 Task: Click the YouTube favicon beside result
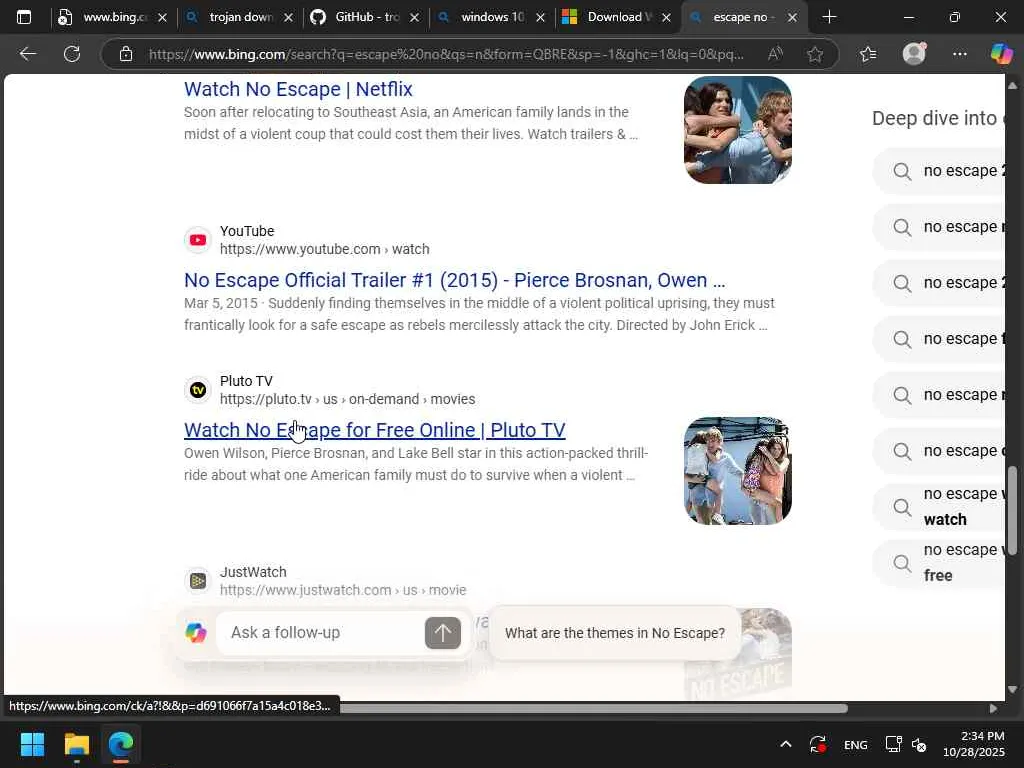pos(197,240)
